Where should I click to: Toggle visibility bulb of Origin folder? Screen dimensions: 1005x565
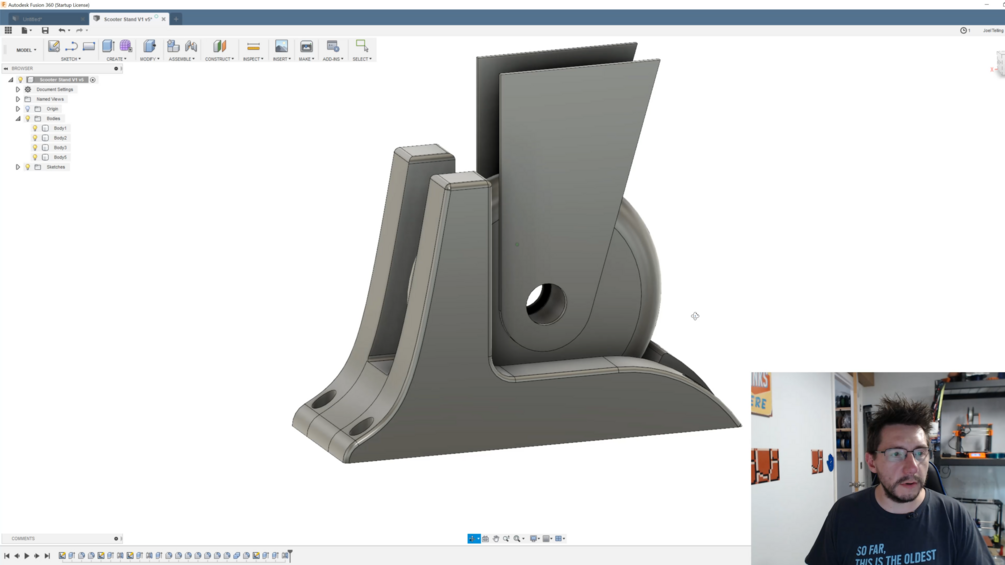click(x=28, y=109)
